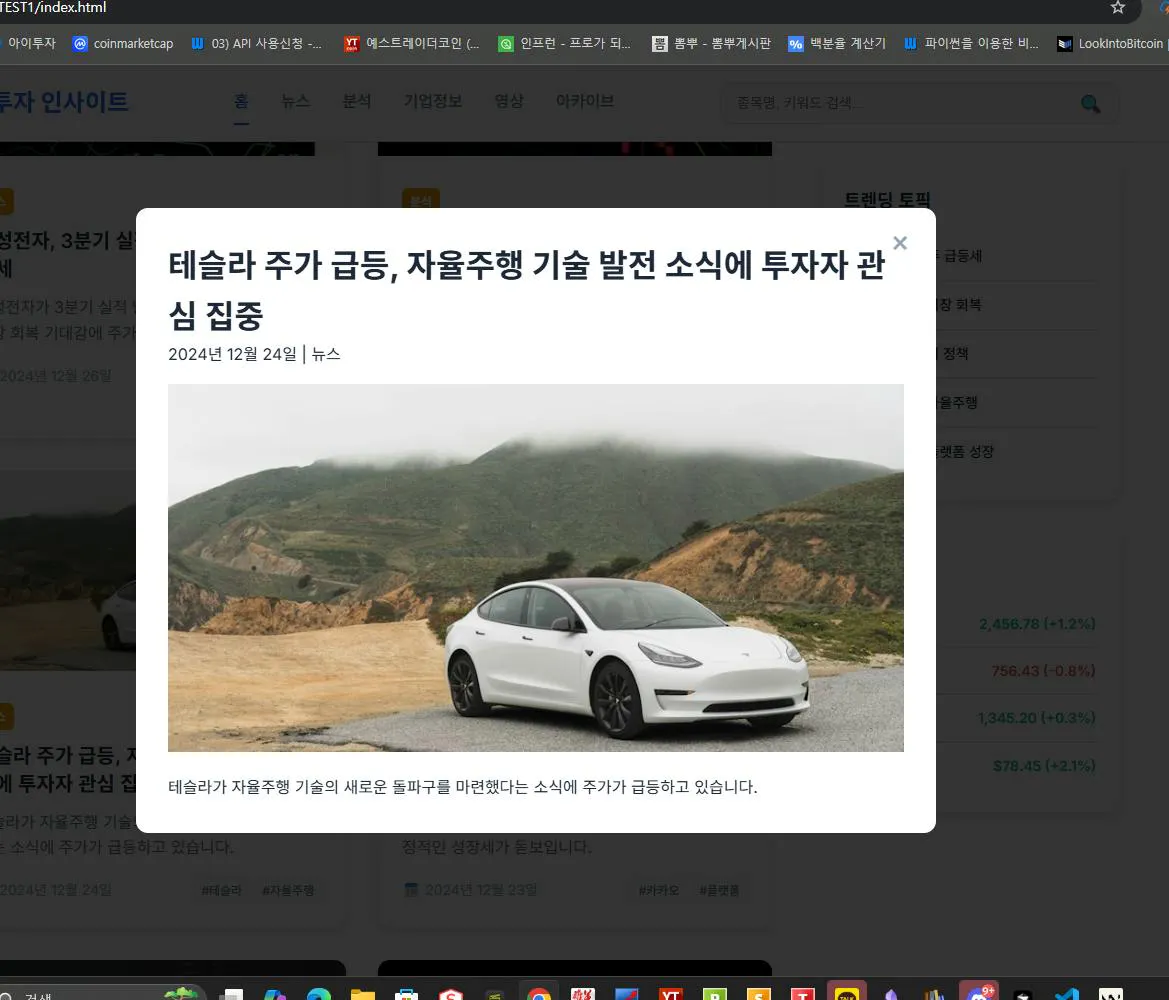Click the calendar icon beside 2024년 12월 23일
Viewport: 1169px width, 1000px height.
411,890
